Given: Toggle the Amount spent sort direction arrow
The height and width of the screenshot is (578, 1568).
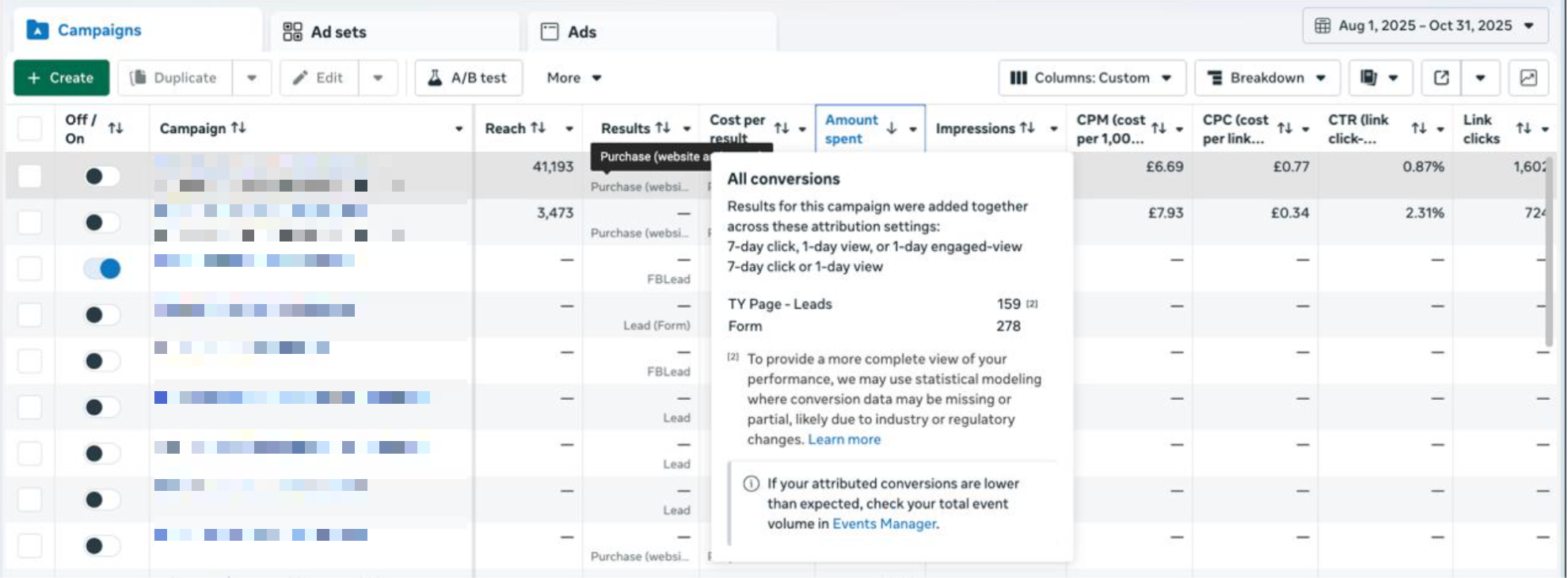Looking at the screenshot, I should tap(892, 128).
